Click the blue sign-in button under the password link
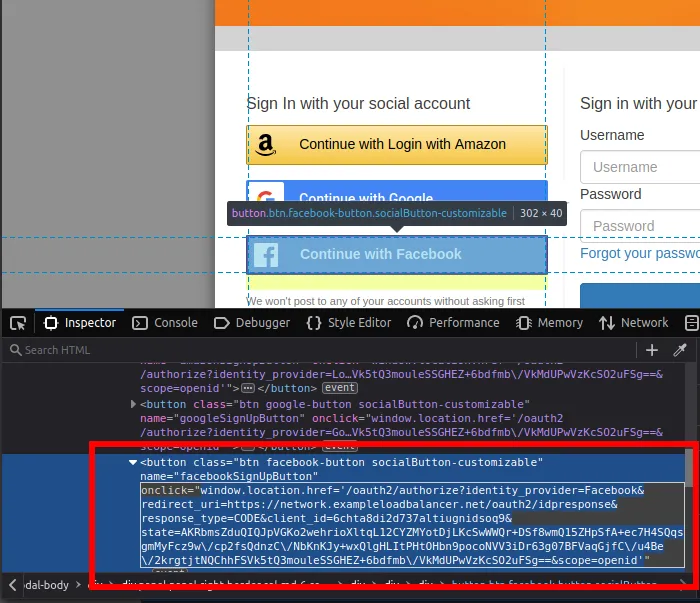This screenshot has height=603, width=700. (x=640, y=295)
